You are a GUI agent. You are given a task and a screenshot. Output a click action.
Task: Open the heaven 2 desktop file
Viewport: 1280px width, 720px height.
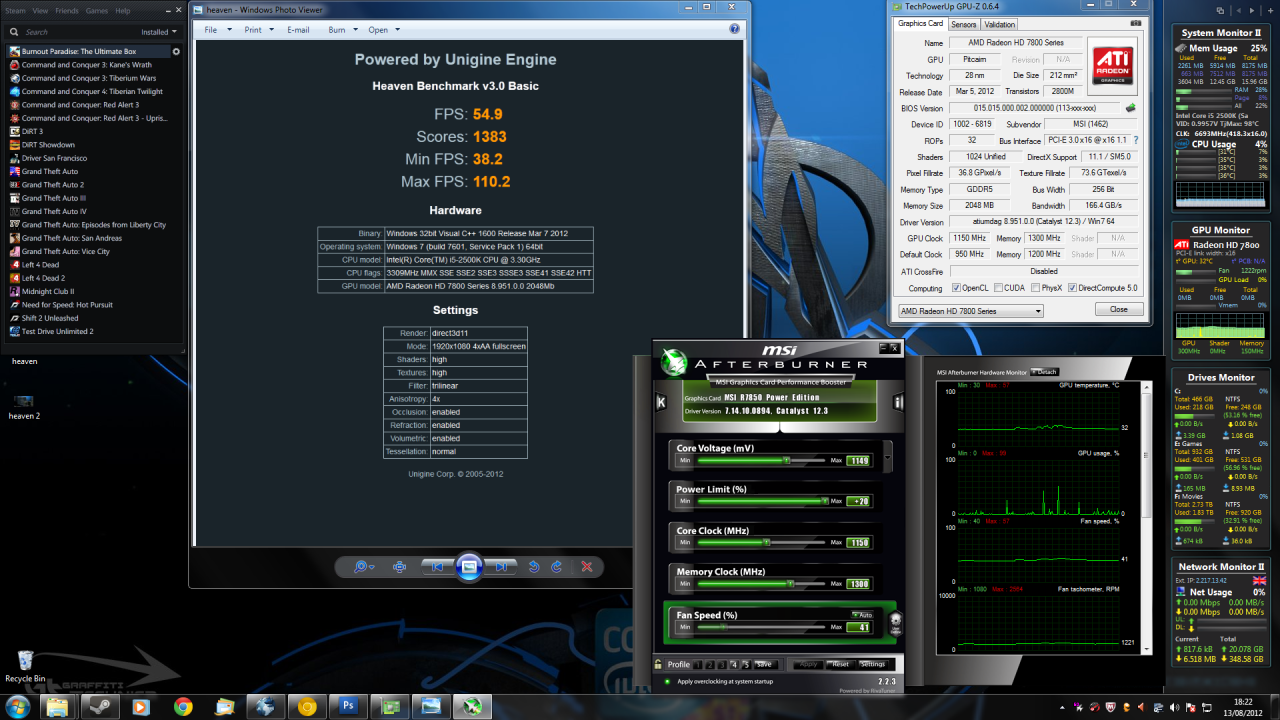click(x=24, y=407)
